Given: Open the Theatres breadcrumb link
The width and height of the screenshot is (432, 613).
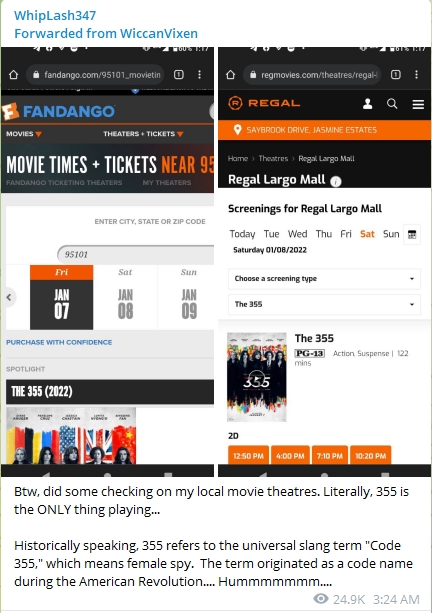Looking at the screenshot, I should tap(273, 158).
